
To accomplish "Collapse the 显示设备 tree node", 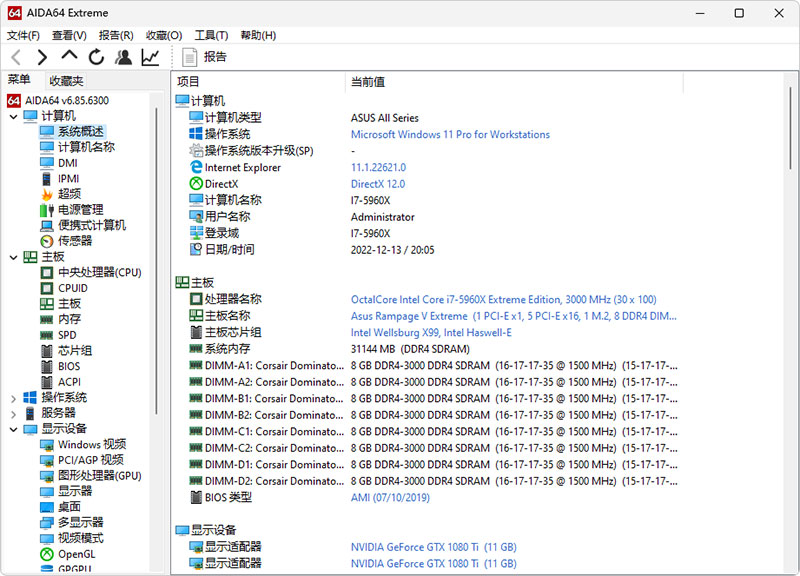I will coord(14,429).
